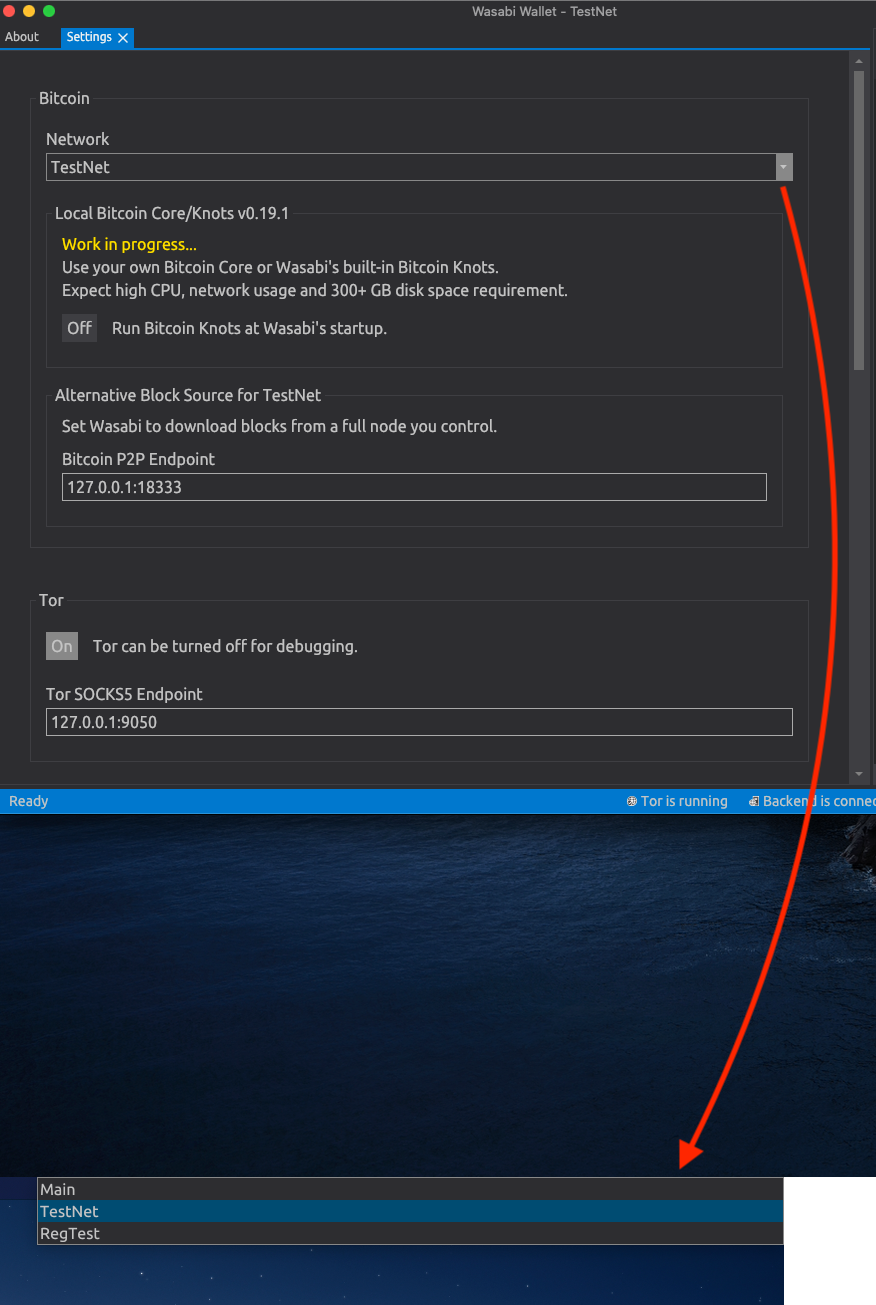The image size is (876, 1305).
Task: Turn off the Tor On toggle
Action: pyautogui.click(x=62, y=646)
